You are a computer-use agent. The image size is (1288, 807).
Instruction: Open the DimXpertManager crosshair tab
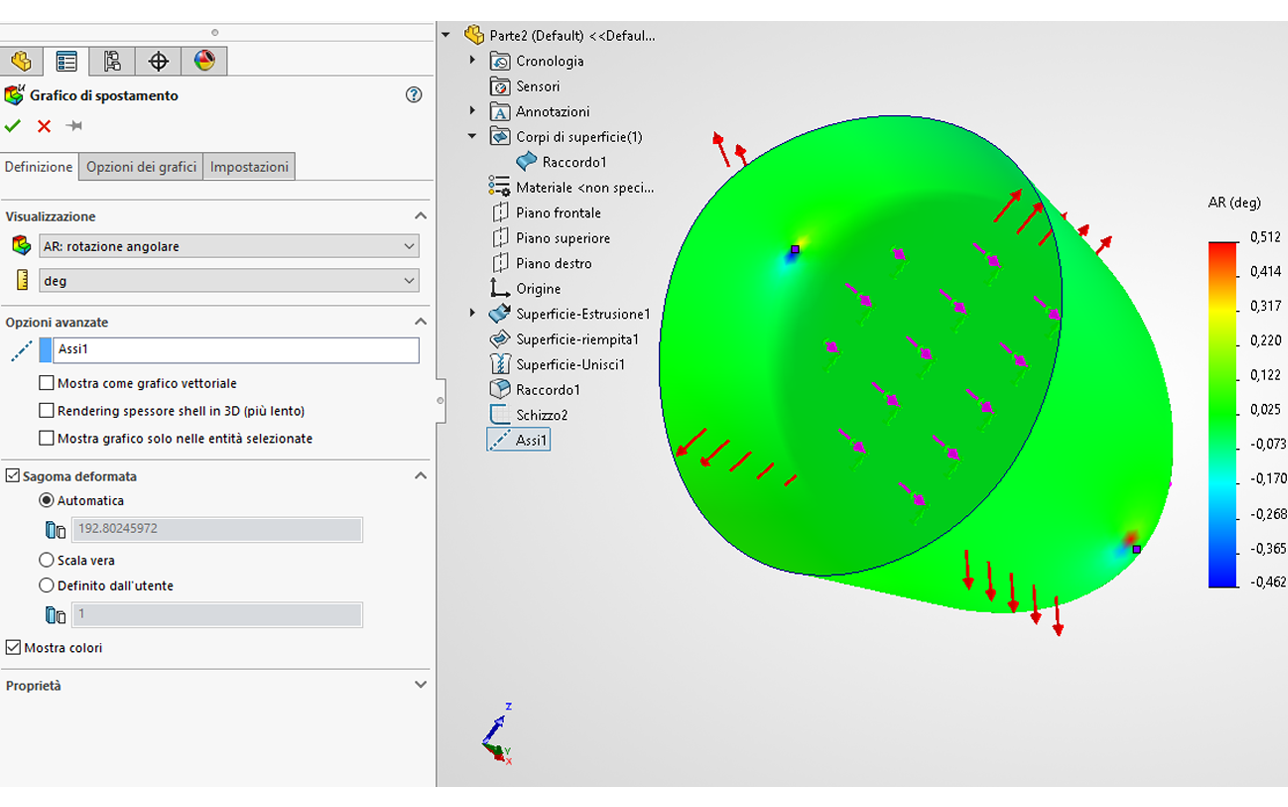(x=158, y=61)
